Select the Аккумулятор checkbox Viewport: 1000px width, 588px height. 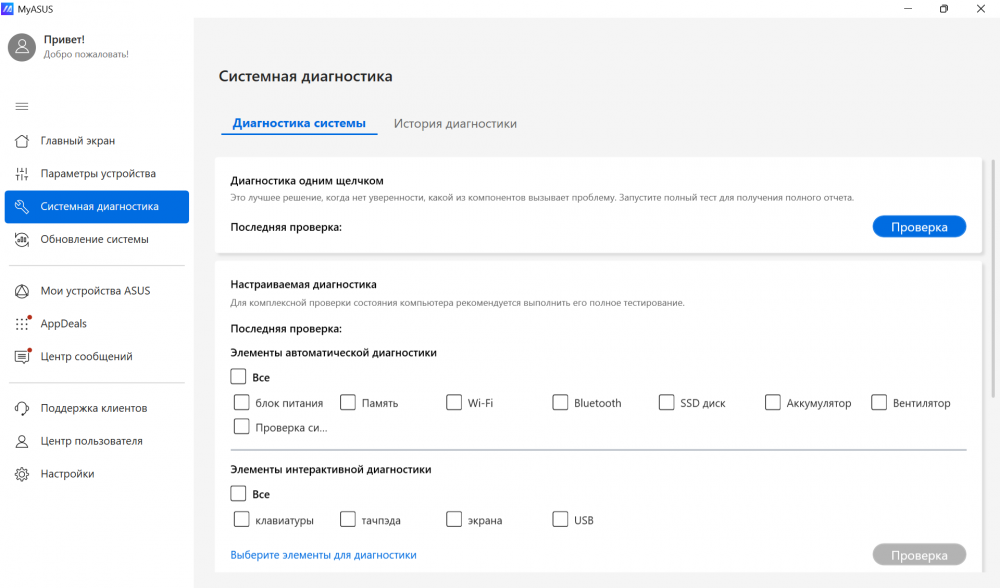pos(773,403)
